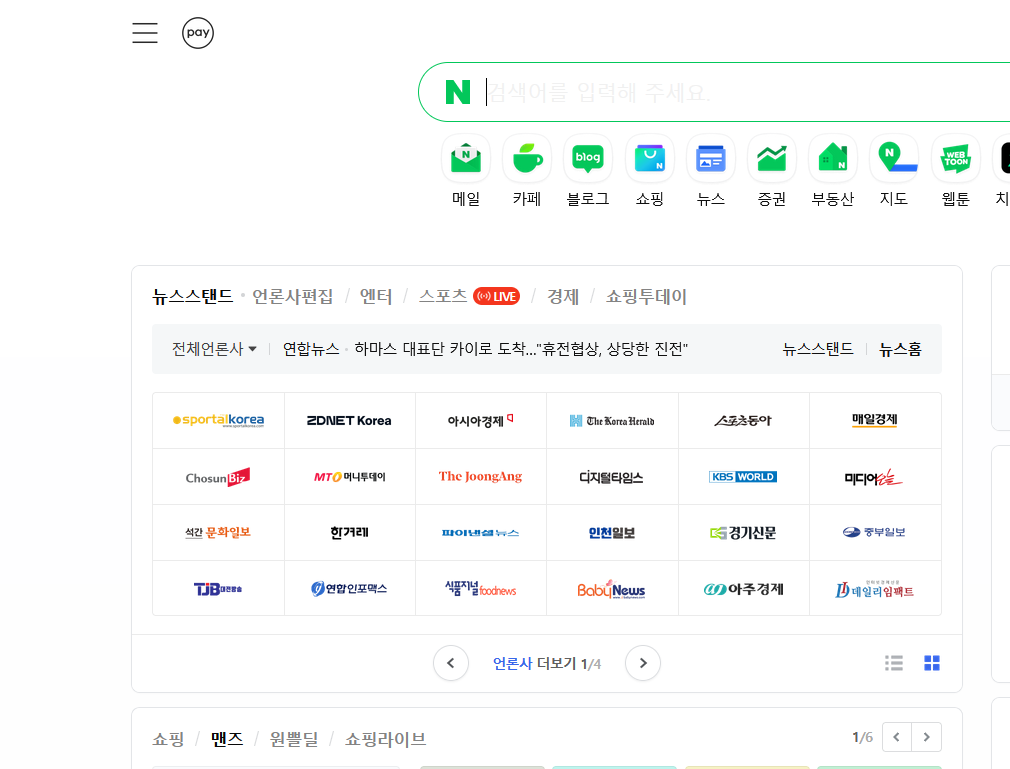
Task: Open the 연합뉴스 source link
Action: click(x=311, y=349)
